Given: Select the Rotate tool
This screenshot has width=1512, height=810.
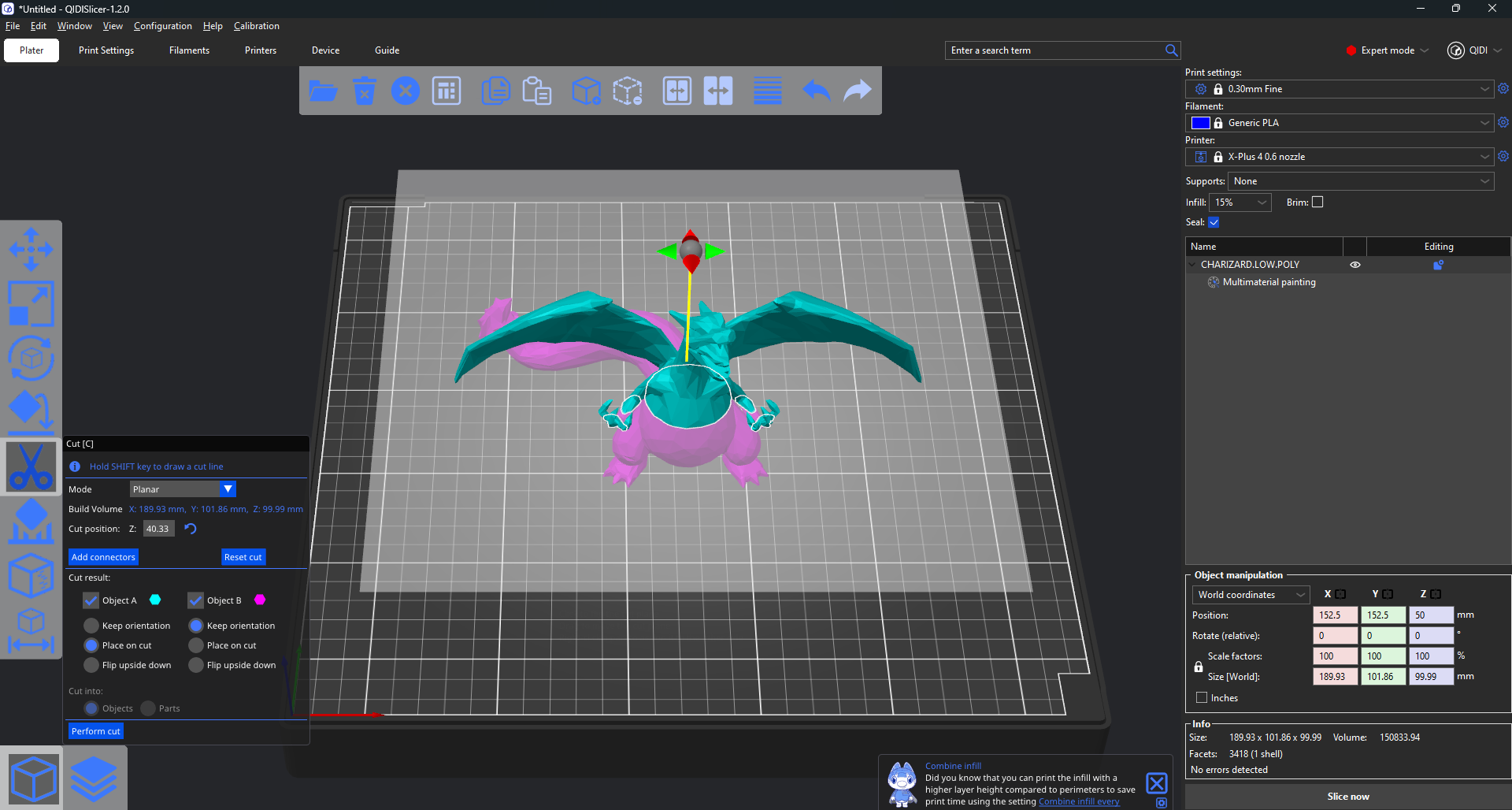Looking at the screenshot, I should [x=31, y=359].
